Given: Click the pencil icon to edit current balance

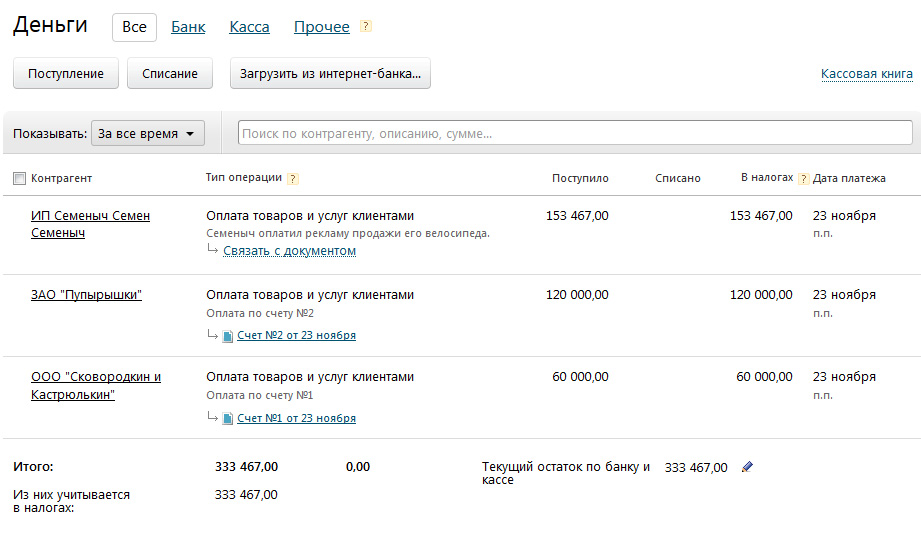Looking at the screenshot, I should pos(747,467).
